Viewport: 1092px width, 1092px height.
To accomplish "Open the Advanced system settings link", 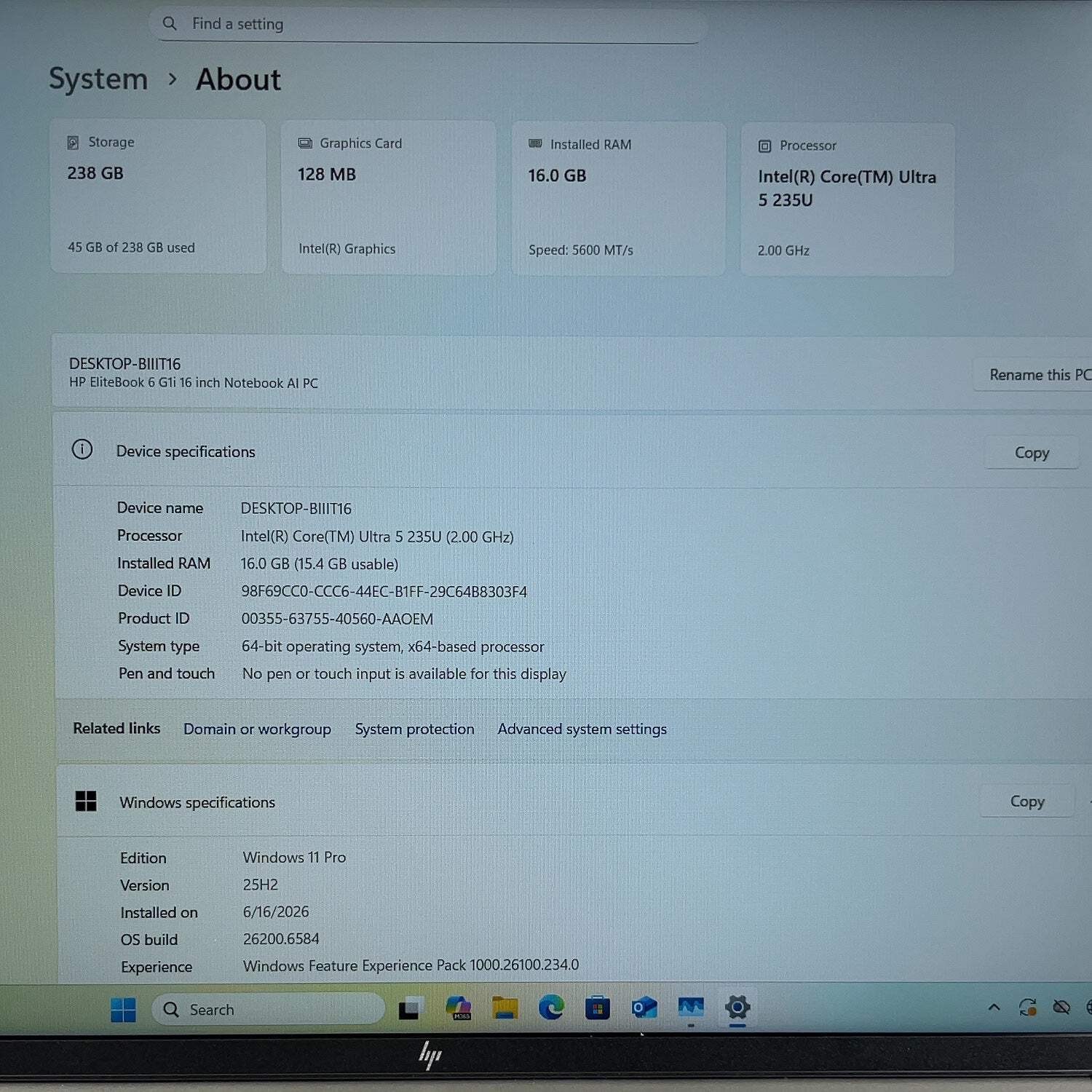I will [582, 729].
